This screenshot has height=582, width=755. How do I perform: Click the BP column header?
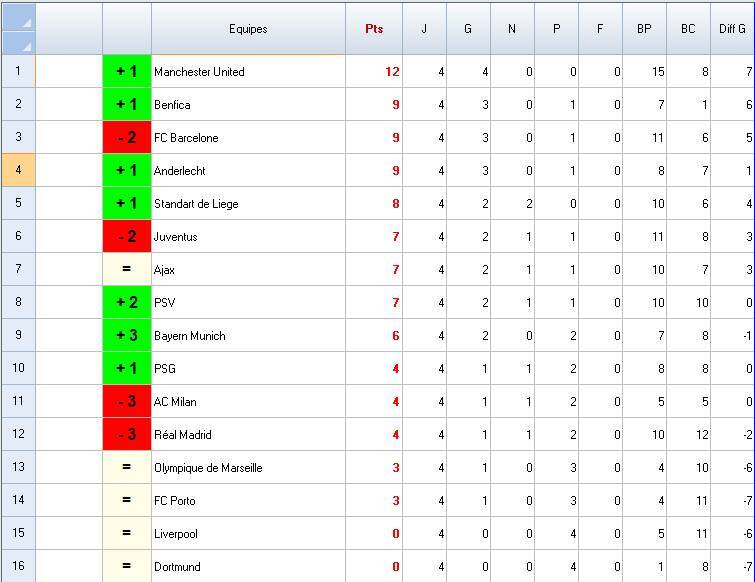click(644, 29)
